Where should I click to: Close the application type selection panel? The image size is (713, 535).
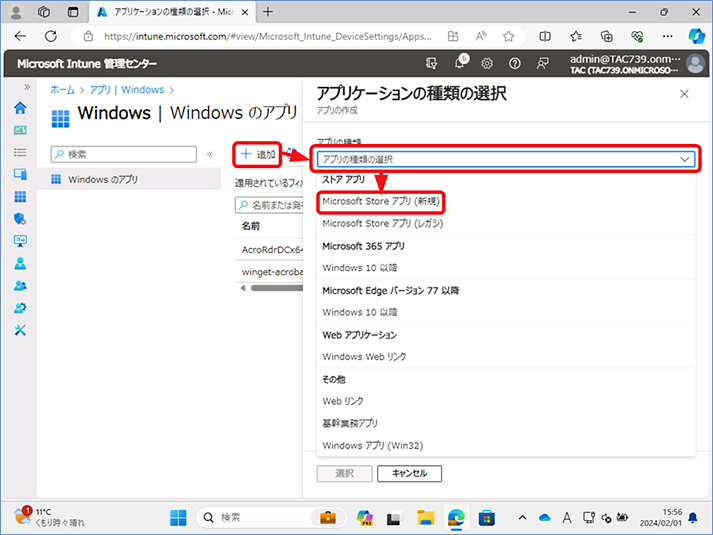(684, 94)
